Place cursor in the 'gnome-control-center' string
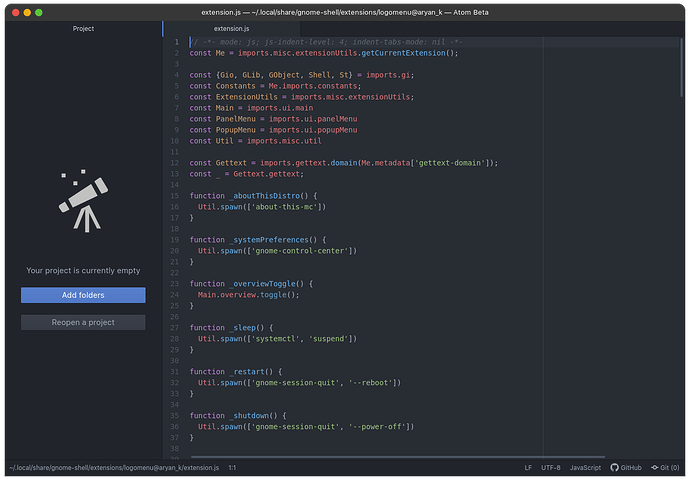The width and height of the screenshot is (690, 481). pos(295,251)
